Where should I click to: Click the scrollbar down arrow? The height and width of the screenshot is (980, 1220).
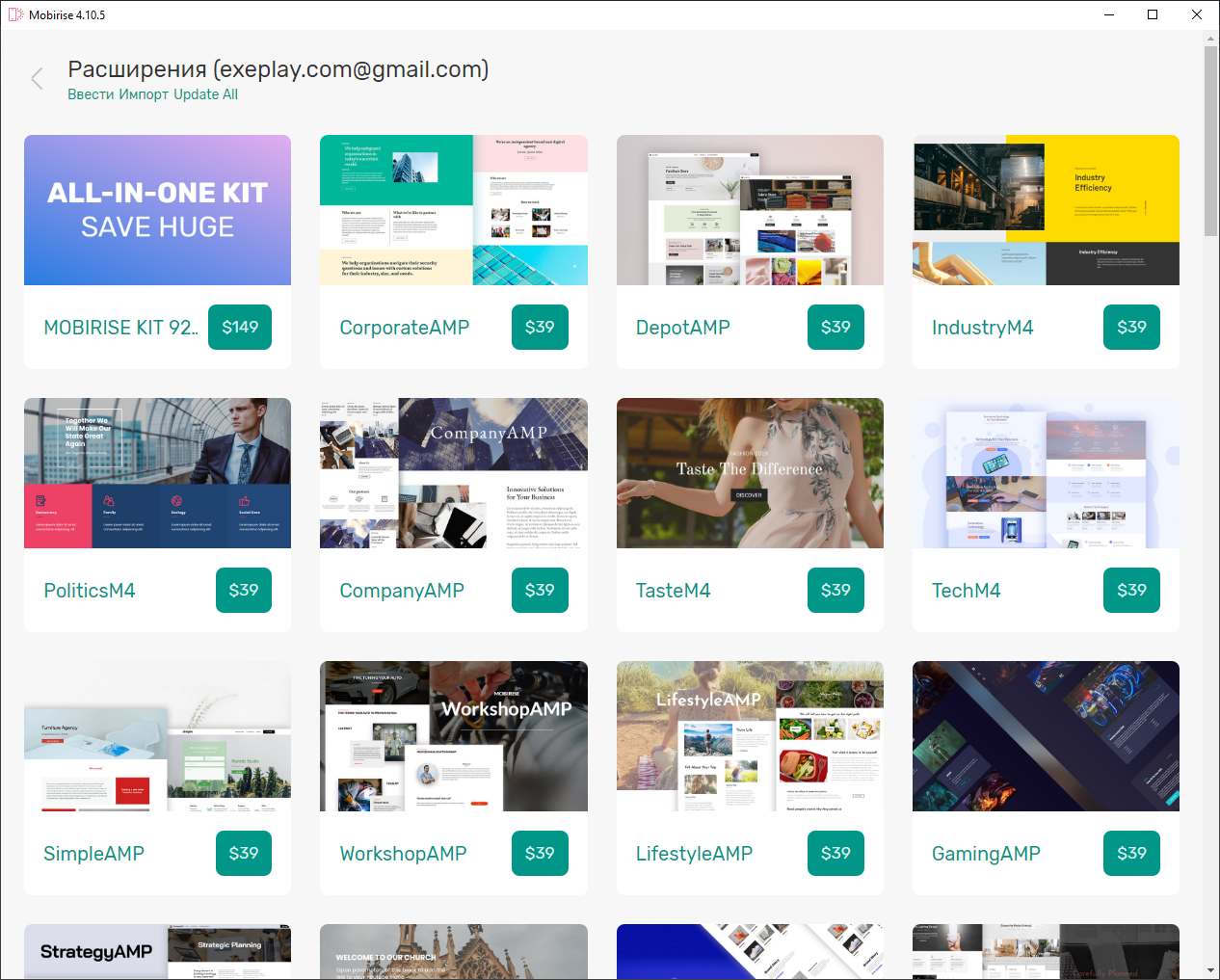pos(1211,970)
